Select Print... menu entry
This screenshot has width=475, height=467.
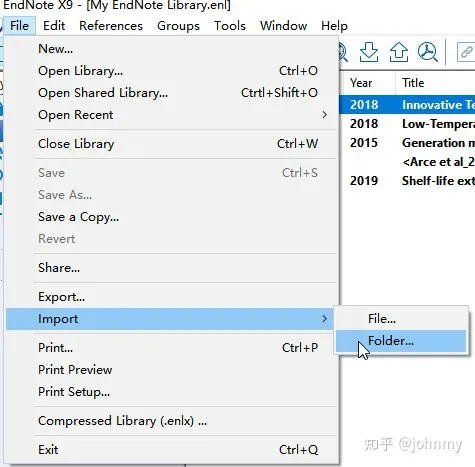click(171, 348)
